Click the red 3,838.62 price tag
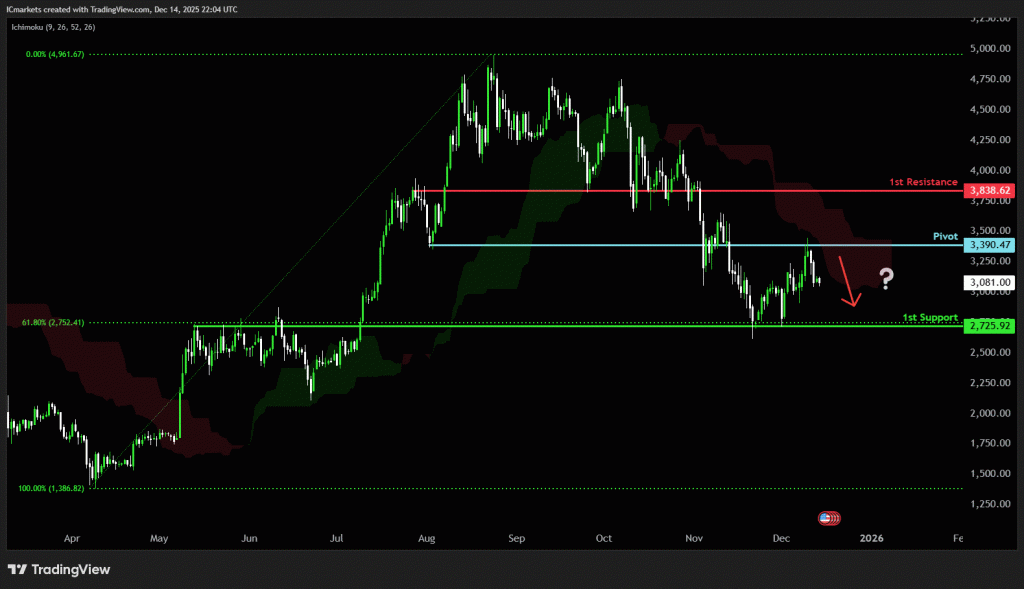 tap(989, 189)
